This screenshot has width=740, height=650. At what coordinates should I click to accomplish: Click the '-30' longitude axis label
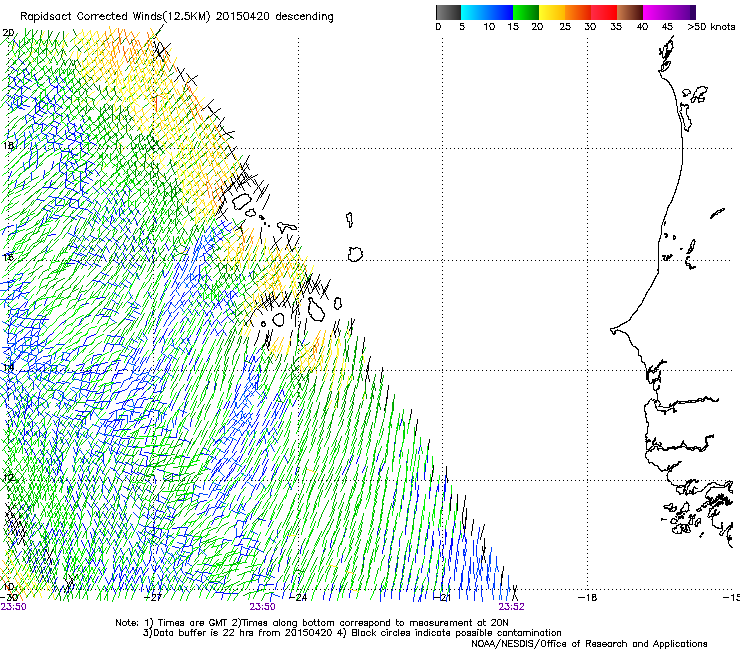[x=8, y=598]
